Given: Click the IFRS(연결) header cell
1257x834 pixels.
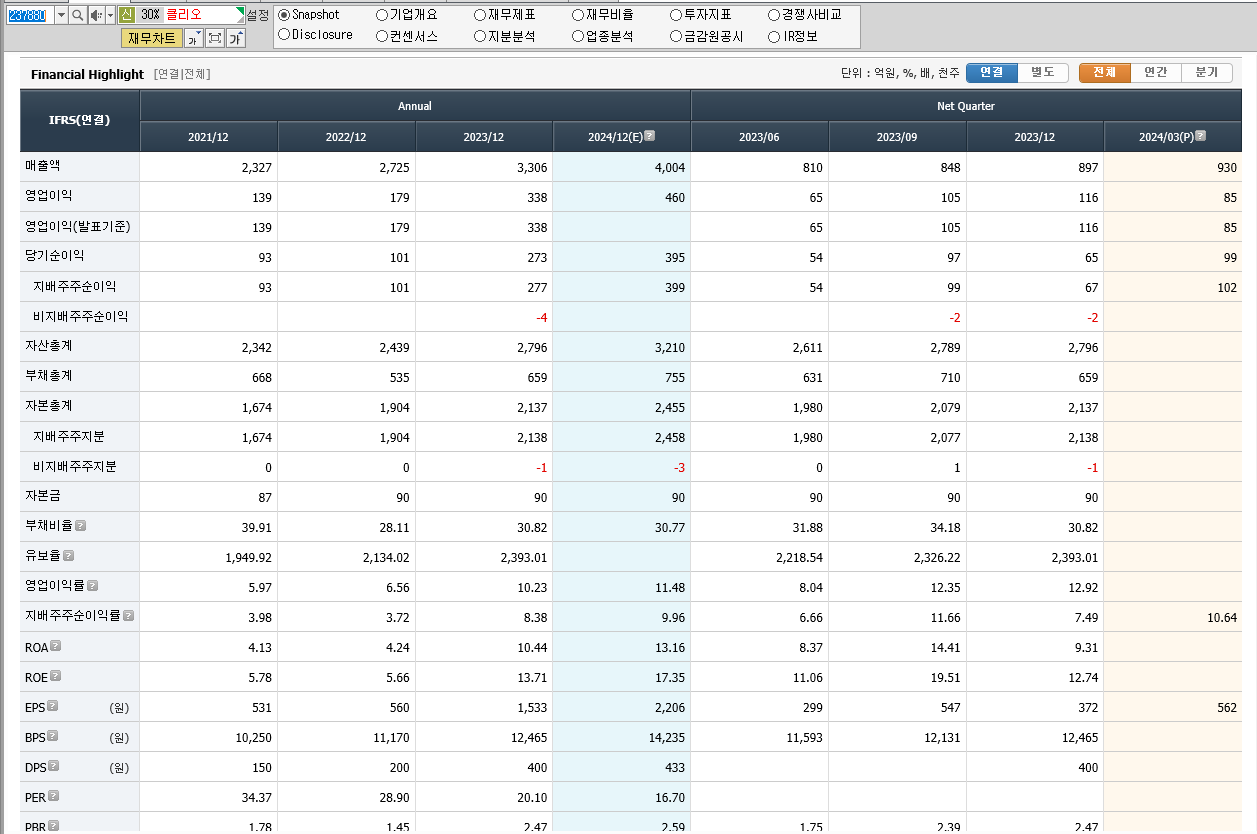Looking at the screenshot, I should point(80,120).
